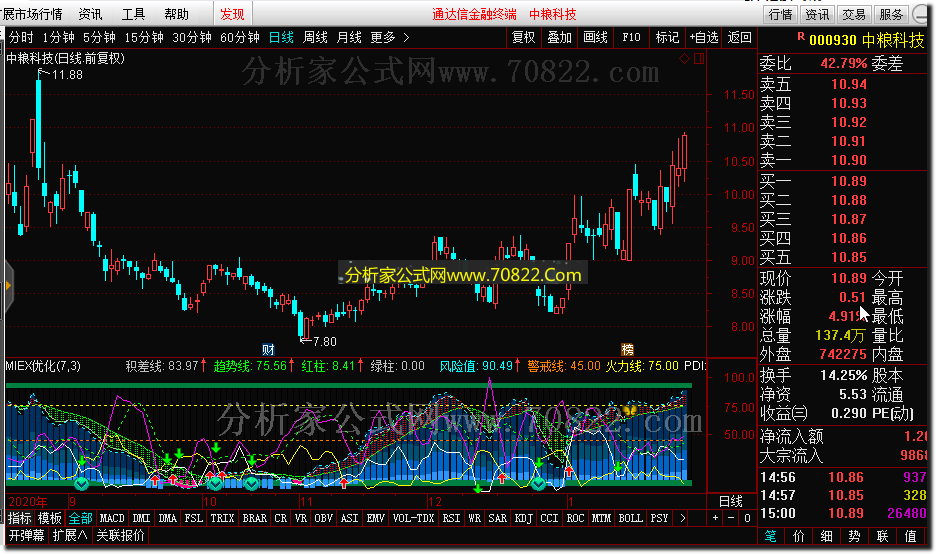
Task: Select the BOLL indicator
Action: [630, 518]
